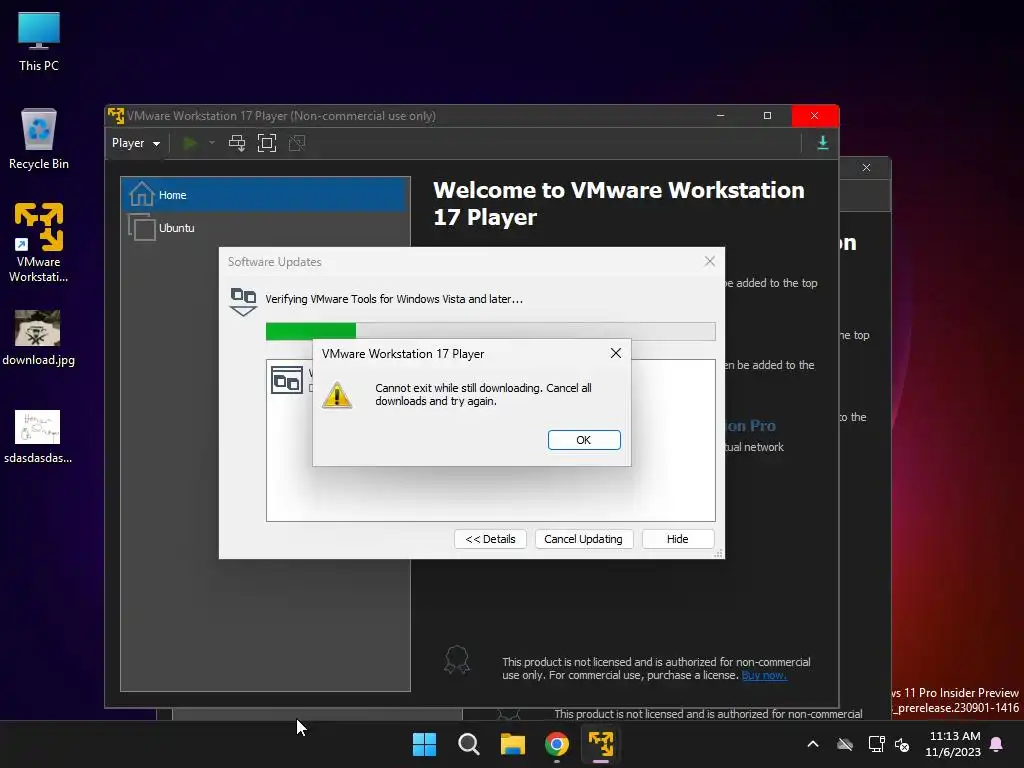This screenshot has height=768, width=1024.
Task: Click the Hide button in Software Updates
Action: [677, 539]
